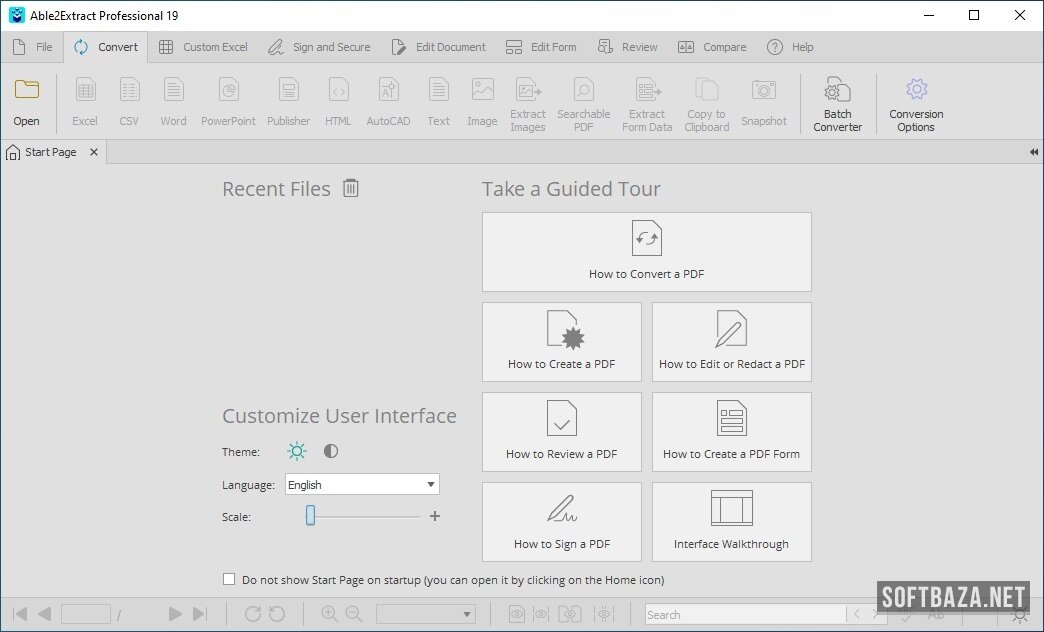Viewport: 1044px width, 632px height.
Task: Switch to the dark theme toggle
Action: tap(331, 451)
